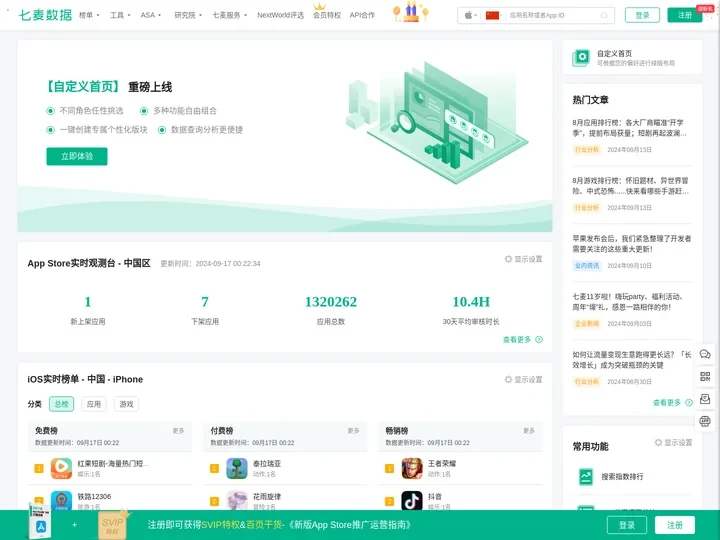
Task: Click the 新上架应用 count 1
Action: (88, 302)
